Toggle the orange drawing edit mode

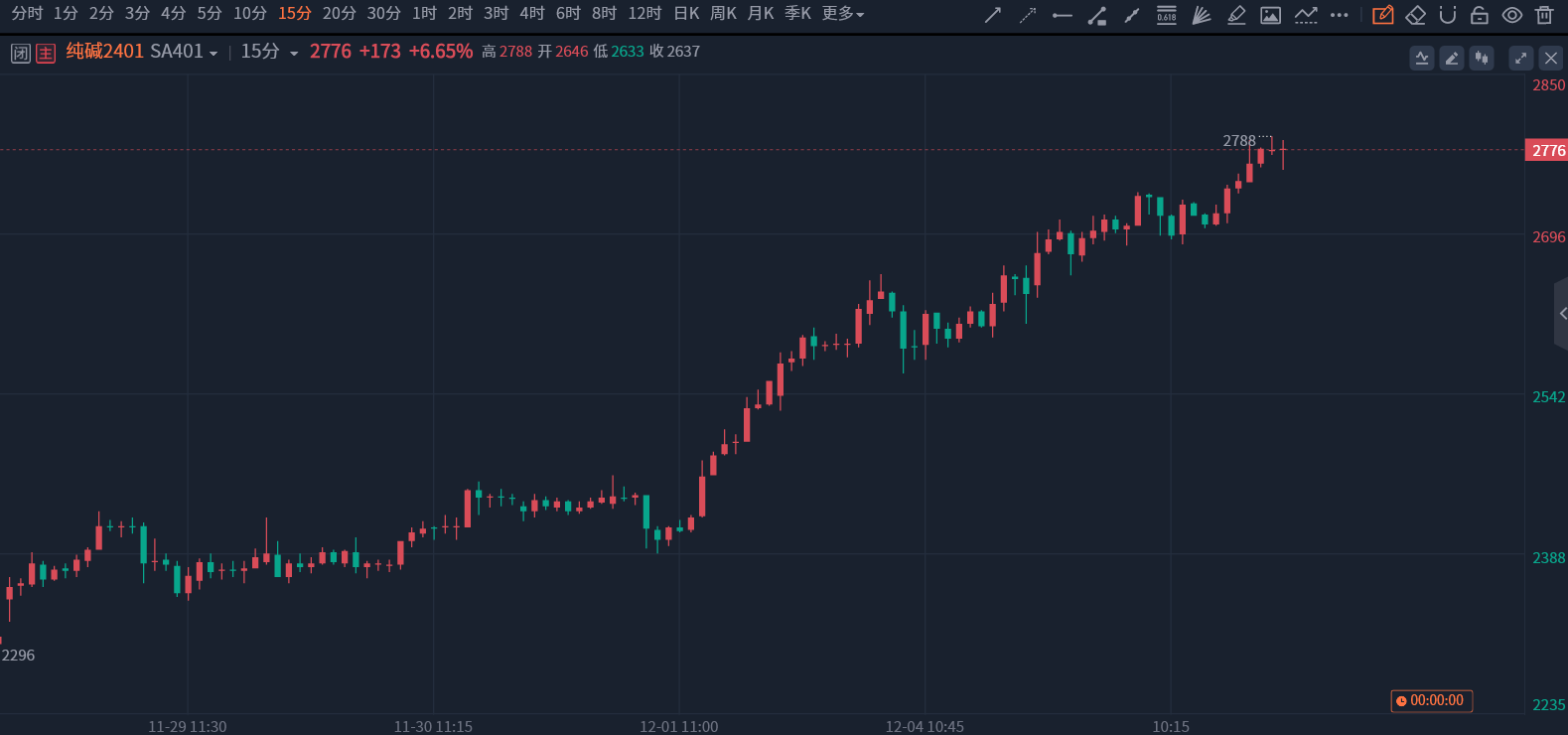point(1382,15)
